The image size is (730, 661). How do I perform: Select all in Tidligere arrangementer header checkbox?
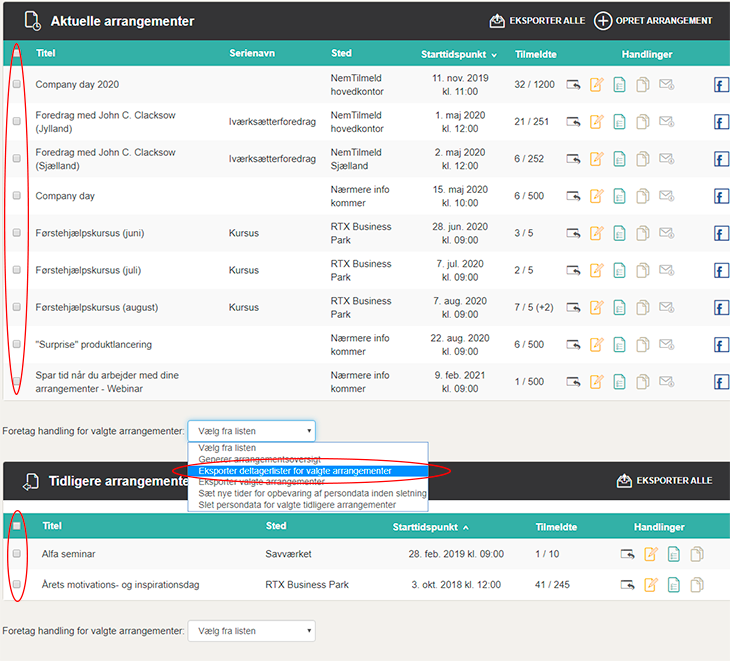pyautogui.click(x=17, y=526)
